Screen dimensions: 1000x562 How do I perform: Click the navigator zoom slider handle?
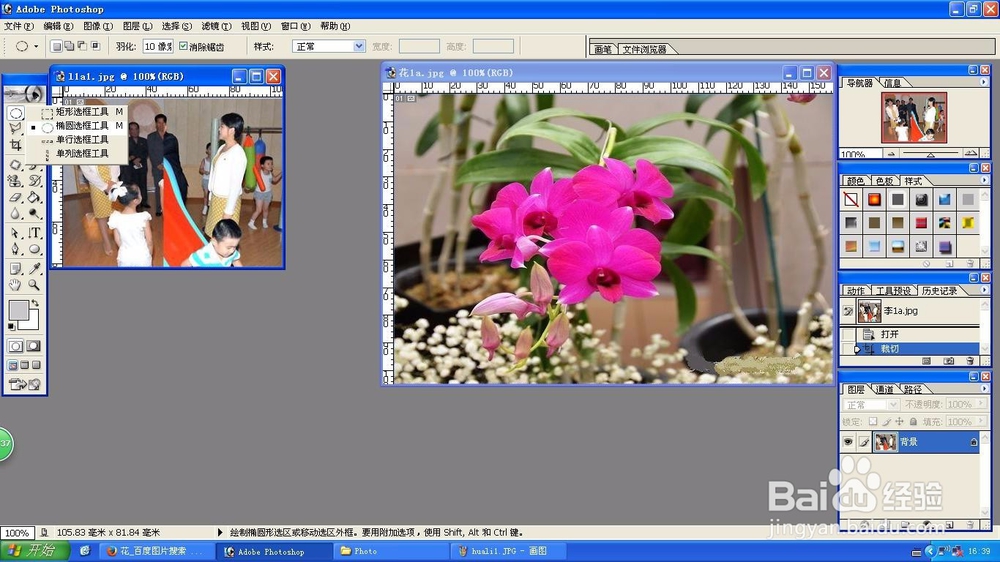click(x=930, y=154)
